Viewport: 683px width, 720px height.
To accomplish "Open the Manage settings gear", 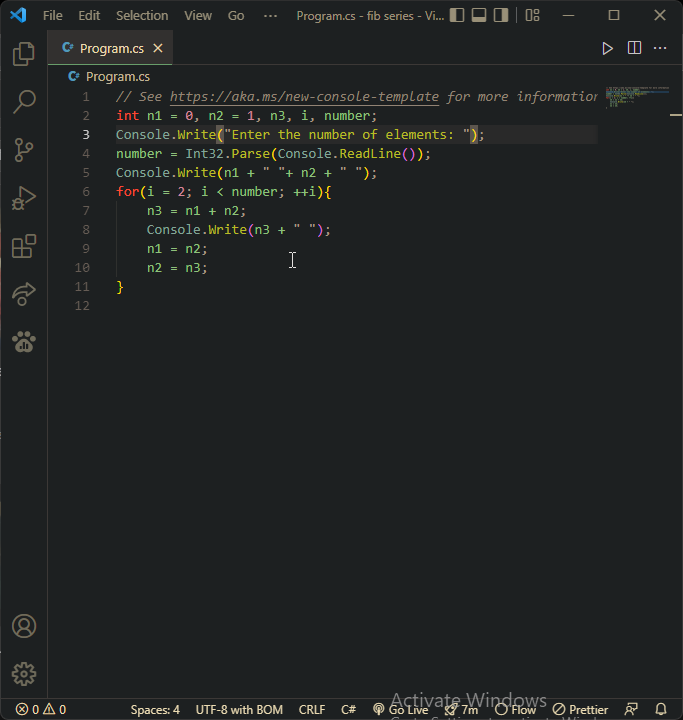I will [x=24, y=674].
